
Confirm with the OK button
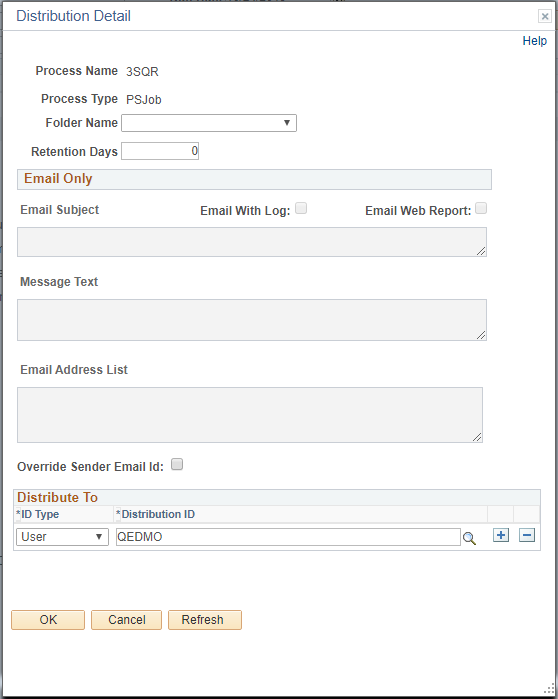tap(48, 620)
